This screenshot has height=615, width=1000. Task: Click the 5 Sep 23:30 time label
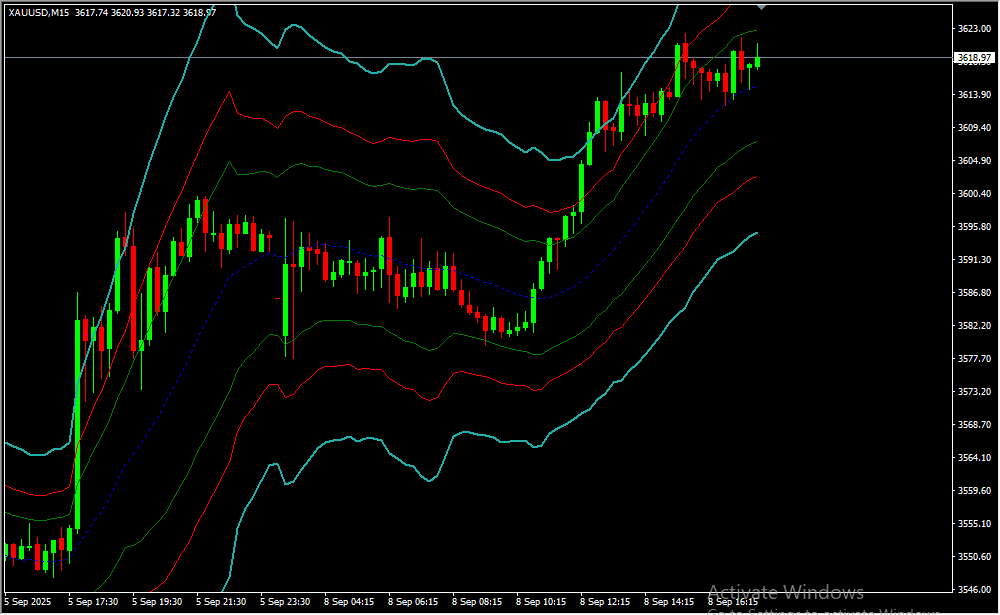(285, 602)
